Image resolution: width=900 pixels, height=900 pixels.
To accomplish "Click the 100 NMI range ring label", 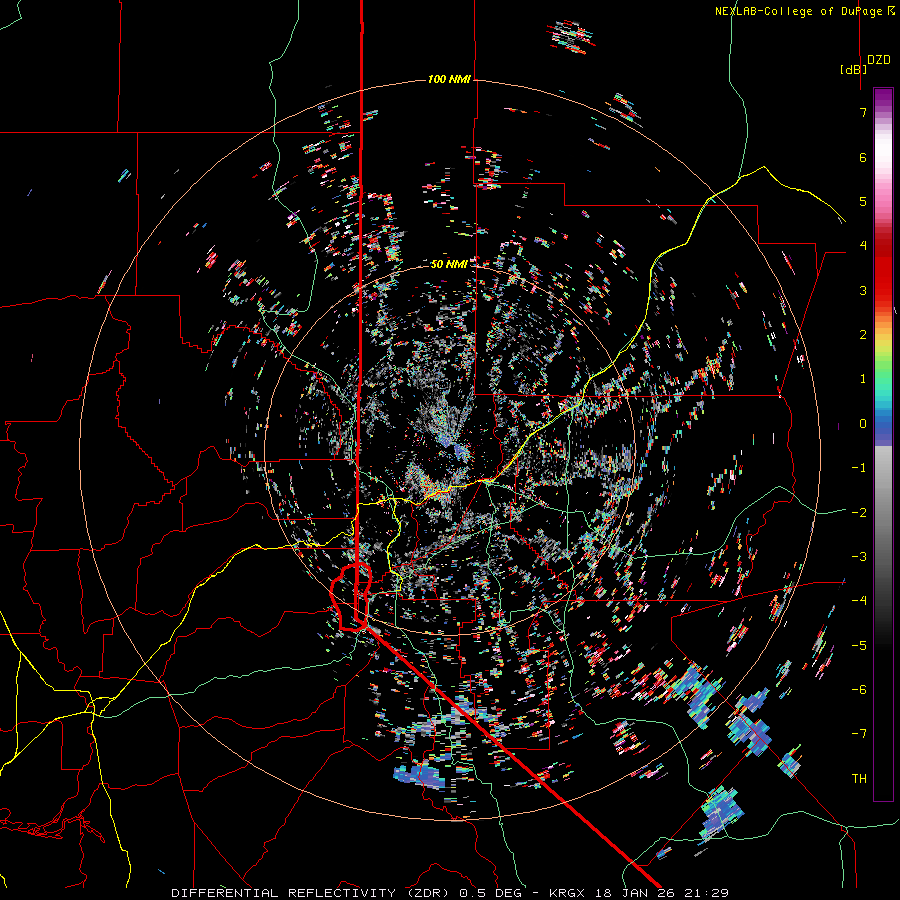I will click(x=449, y=79).
